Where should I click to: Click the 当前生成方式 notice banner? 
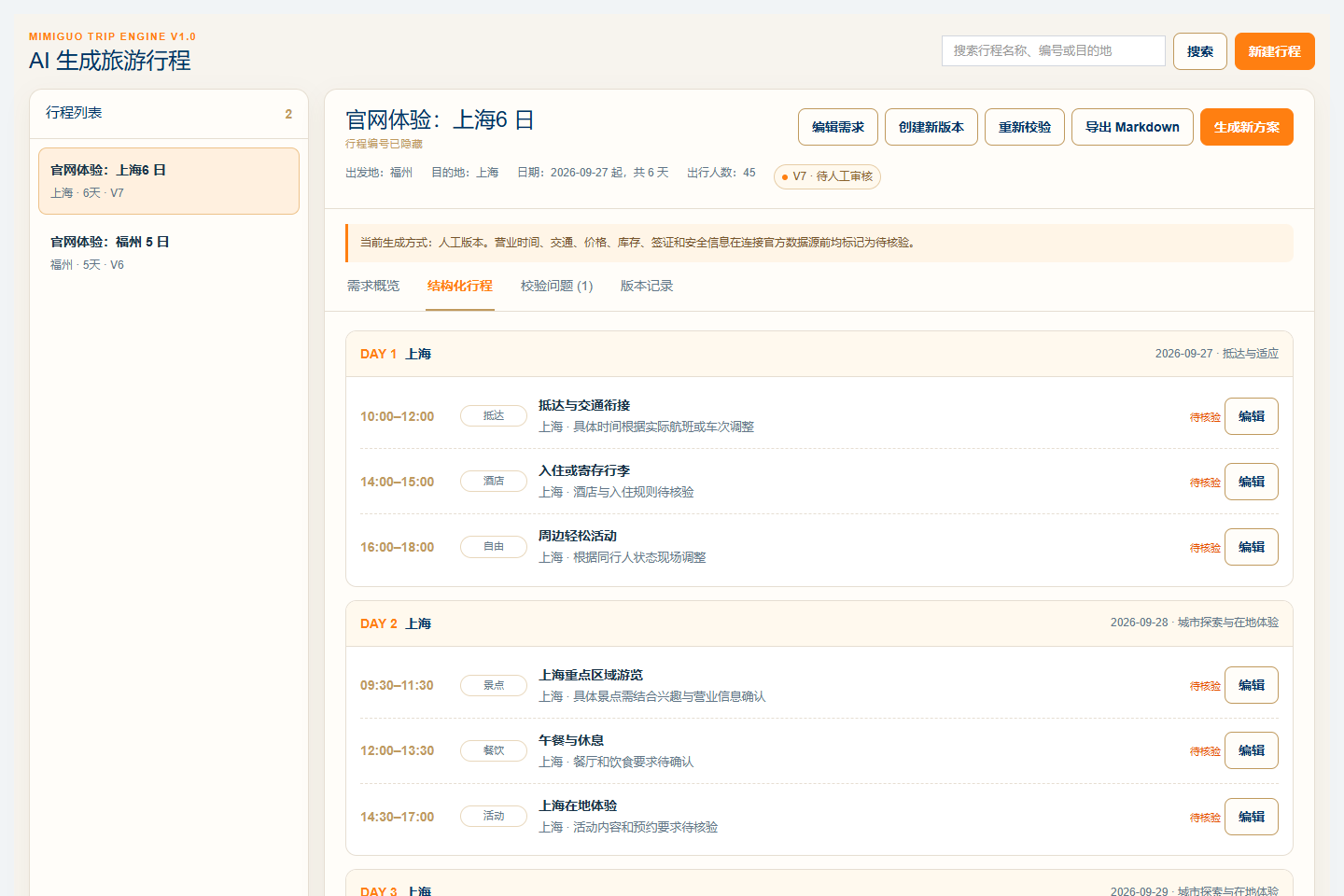819,243
